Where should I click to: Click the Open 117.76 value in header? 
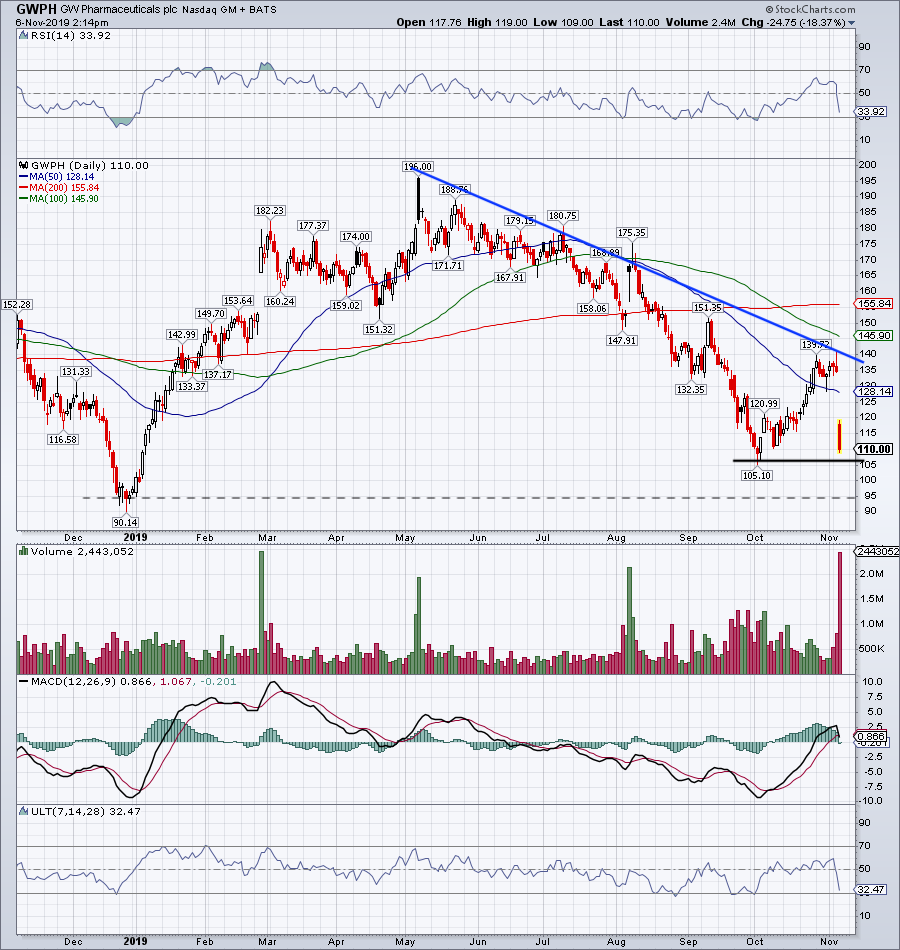pos(428,22)
